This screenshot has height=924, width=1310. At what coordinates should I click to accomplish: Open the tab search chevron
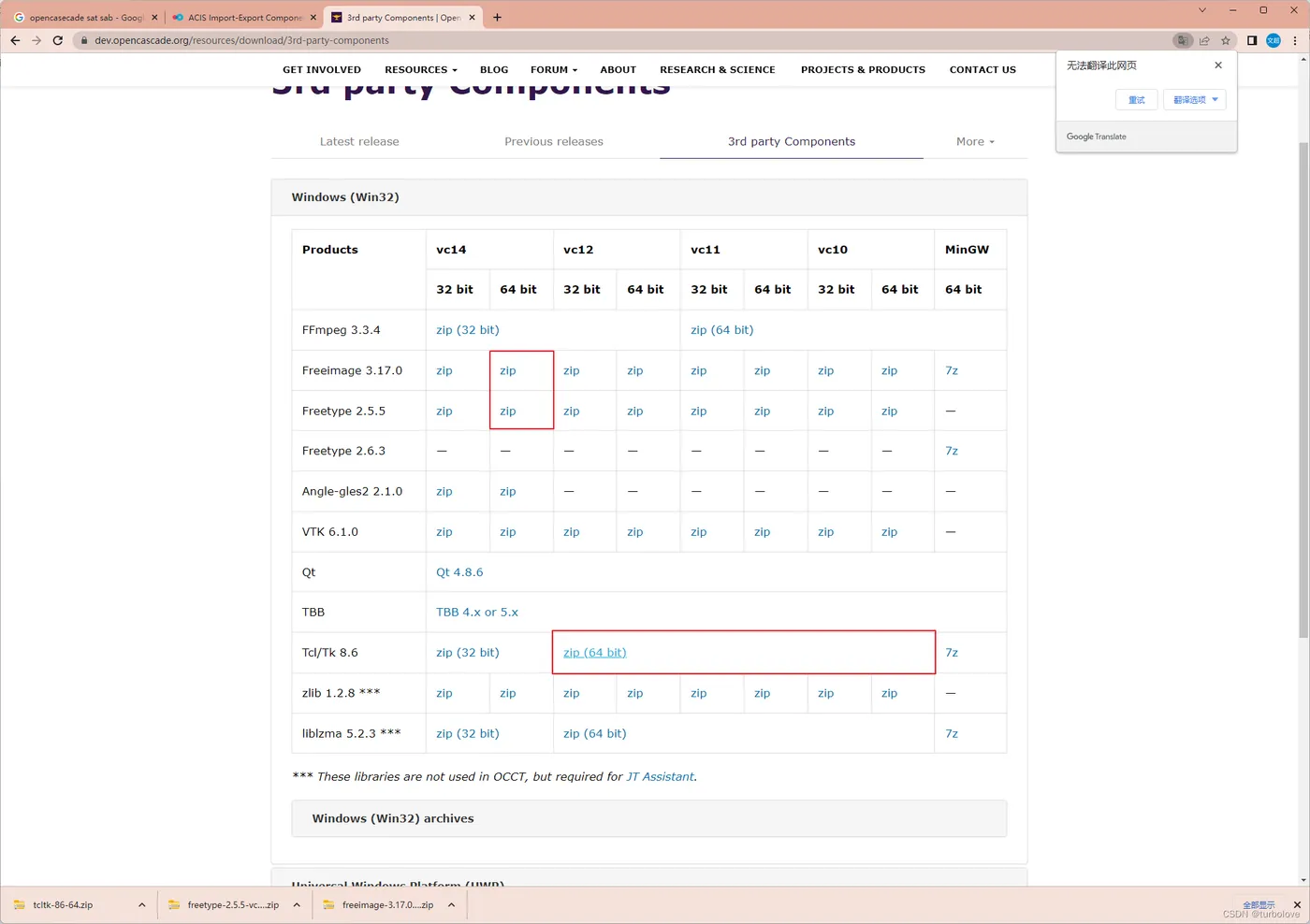tap(1202, 10)
